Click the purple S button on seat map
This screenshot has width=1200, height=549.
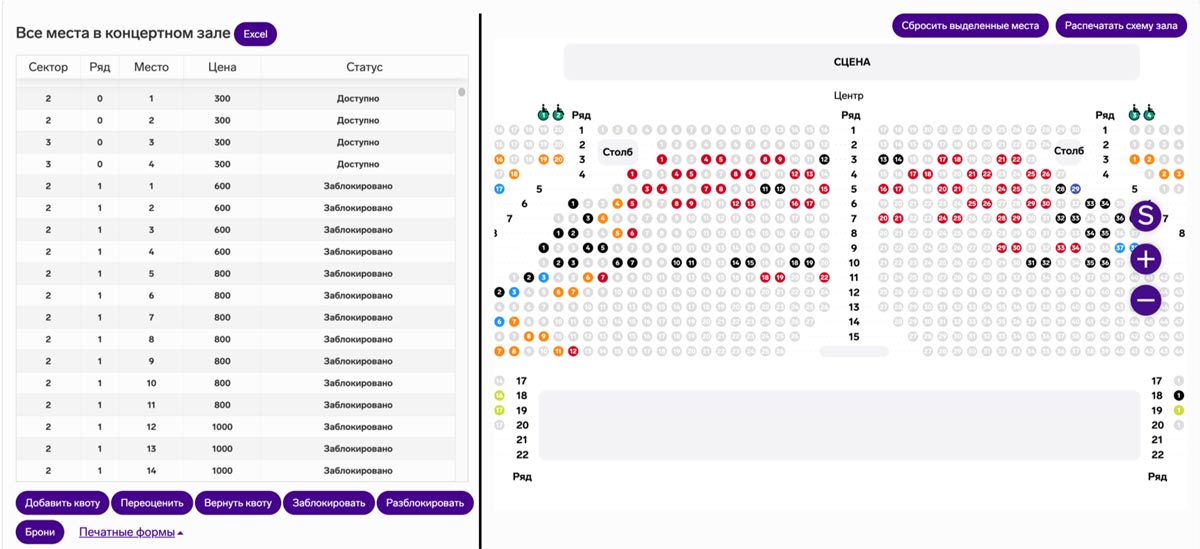click(x=1146, y=215)
